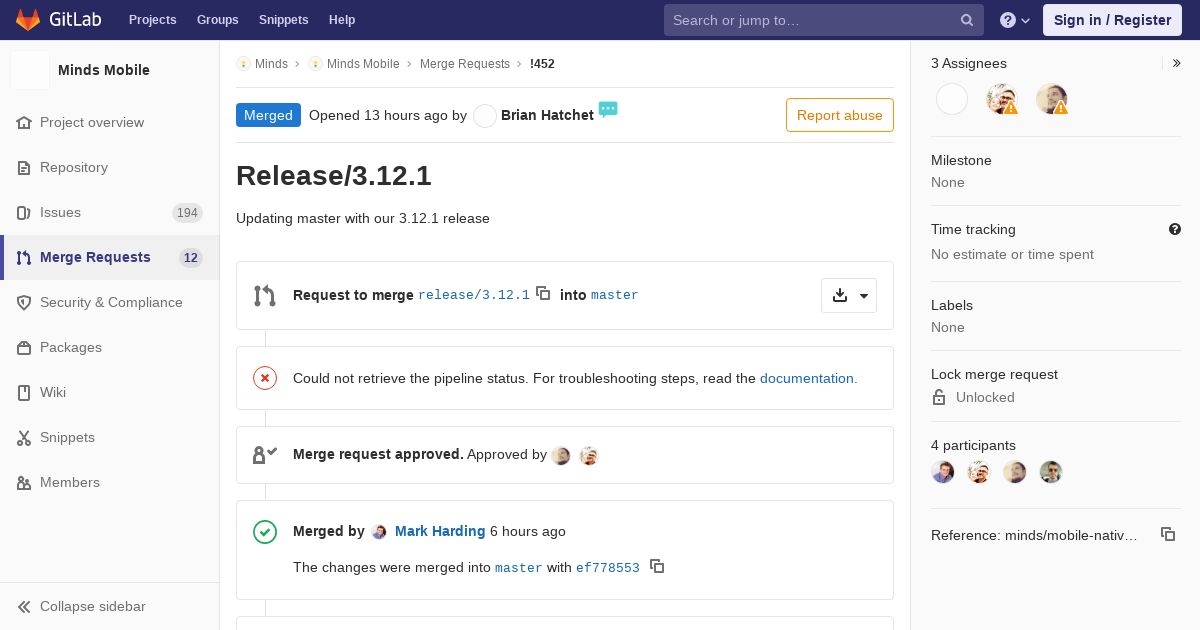Click Time tracking help question icon

tap(1175, 229)
